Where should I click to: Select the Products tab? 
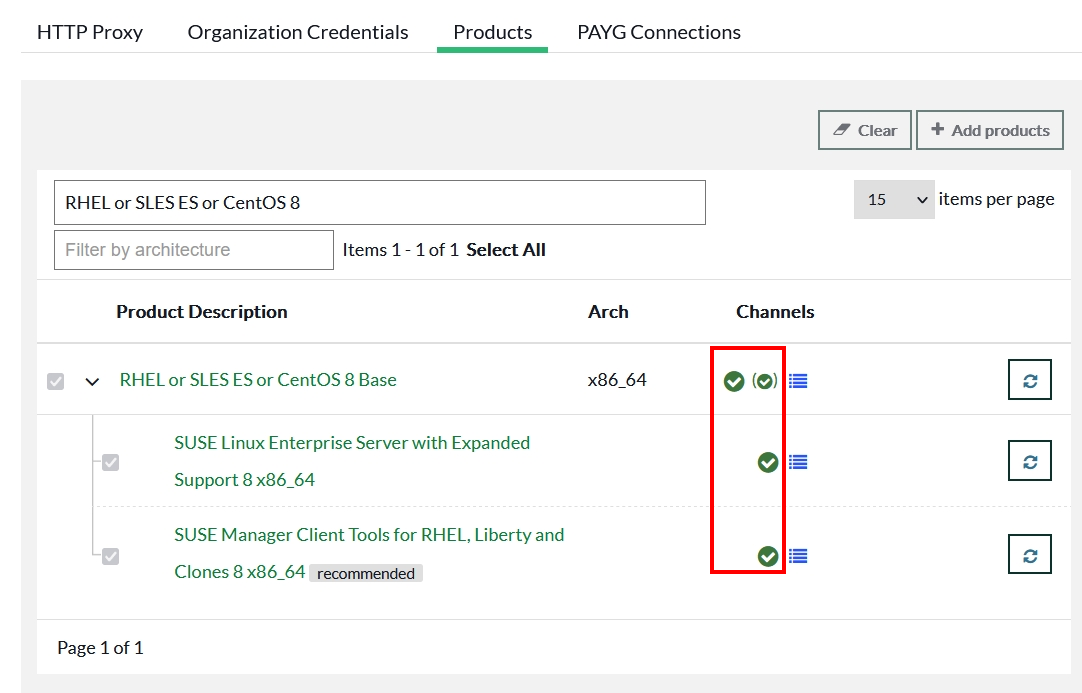(493, 32)
